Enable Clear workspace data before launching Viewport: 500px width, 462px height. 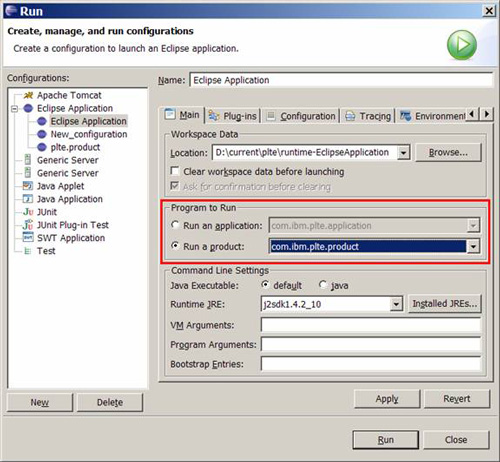point(174,171)
